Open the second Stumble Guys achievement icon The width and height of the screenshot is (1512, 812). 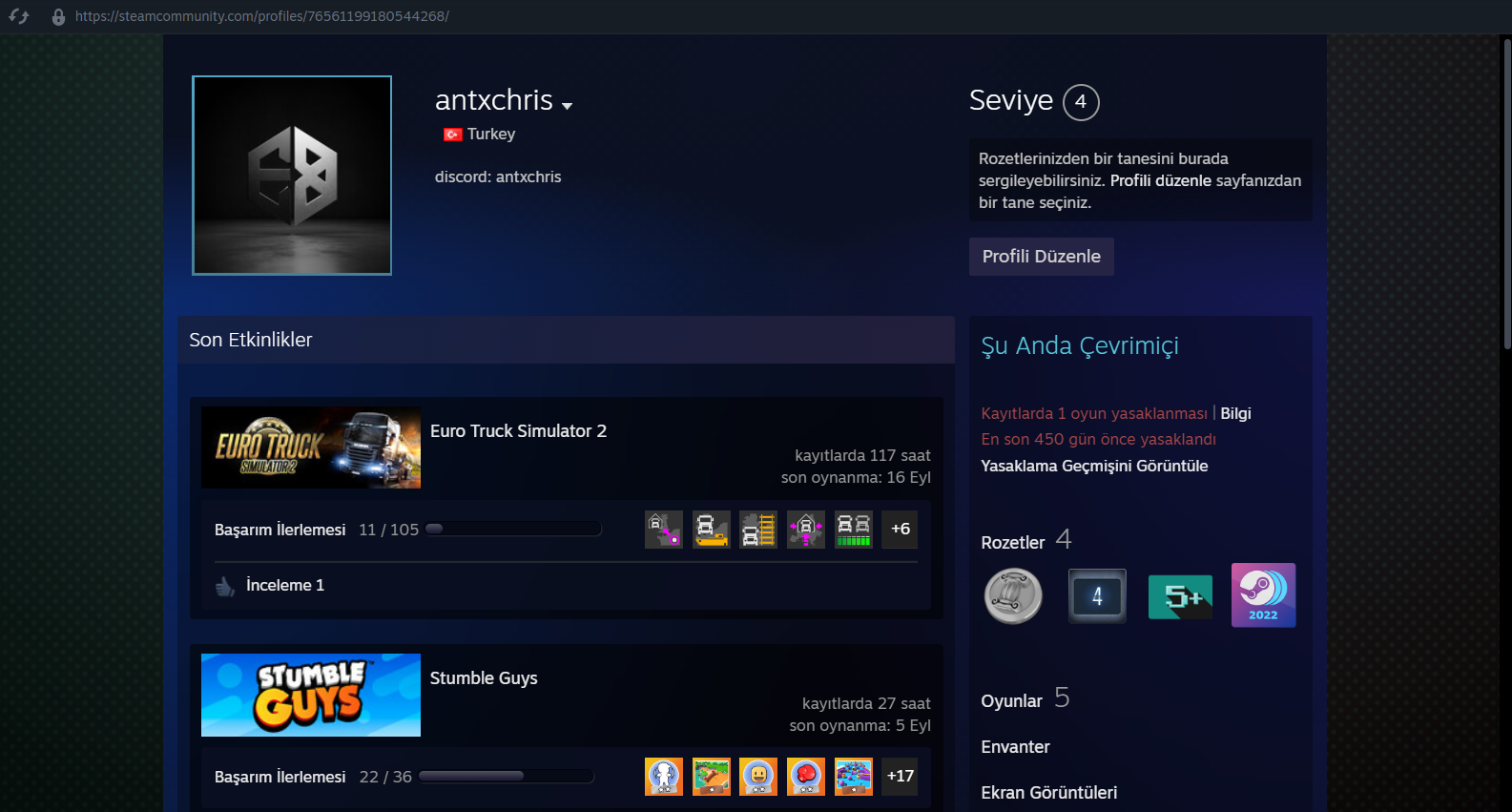712,777
